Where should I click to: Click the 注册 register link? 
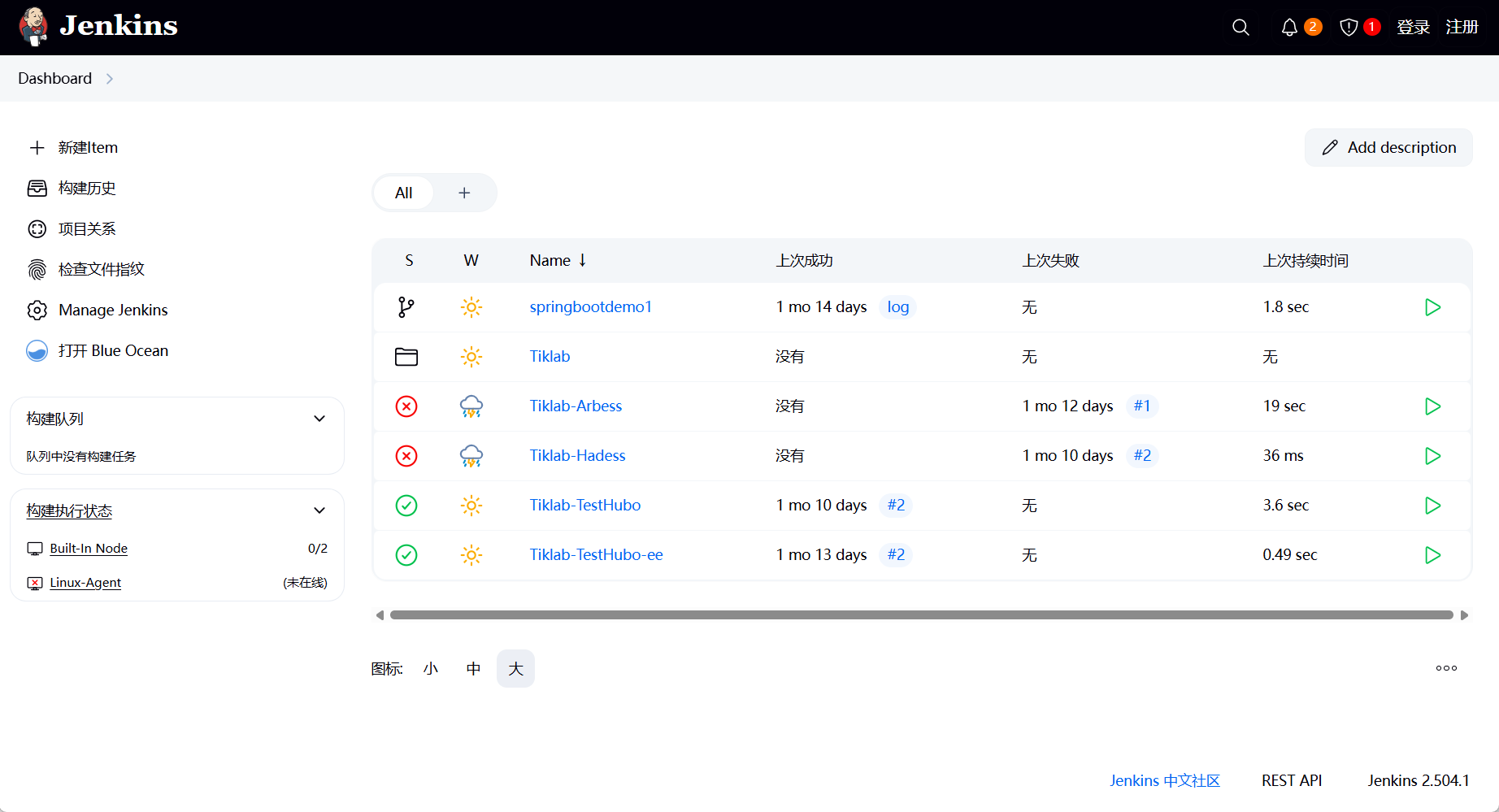1462,28
